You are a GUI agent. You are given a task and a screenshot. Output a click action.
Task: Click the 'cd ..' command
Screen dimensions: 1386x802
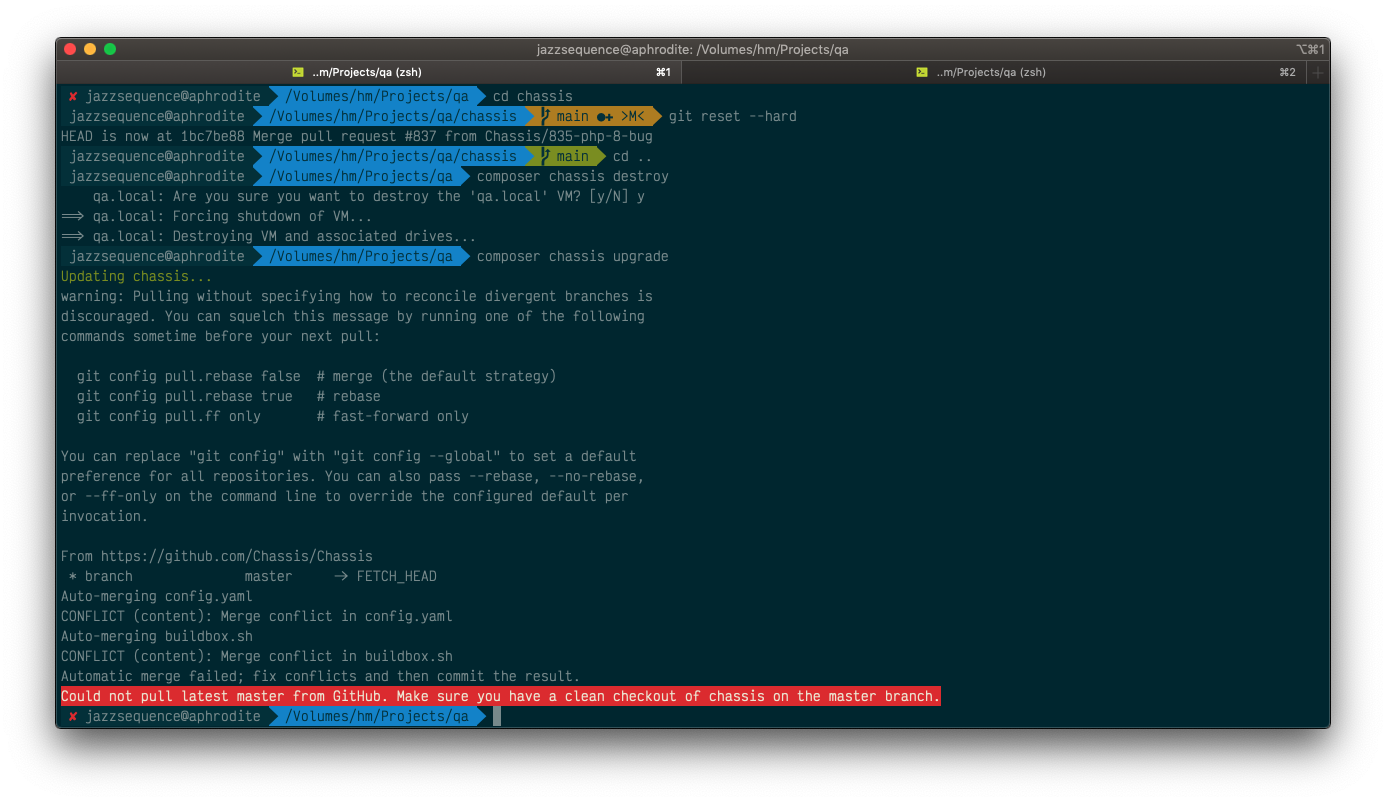(x=633, y=157)
